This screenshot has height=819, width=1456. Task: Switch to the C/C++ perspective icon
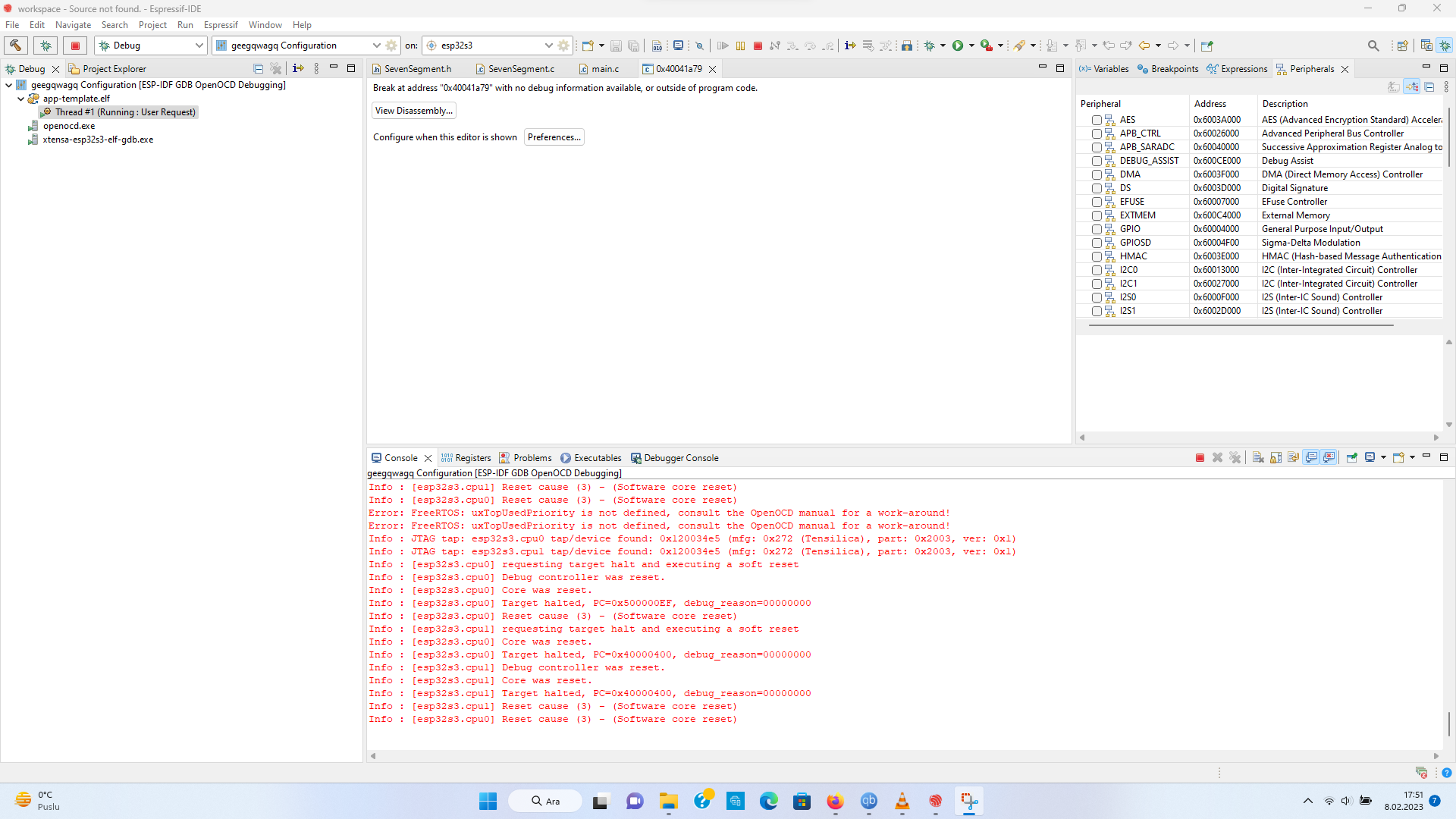(x=1426, y=45)
